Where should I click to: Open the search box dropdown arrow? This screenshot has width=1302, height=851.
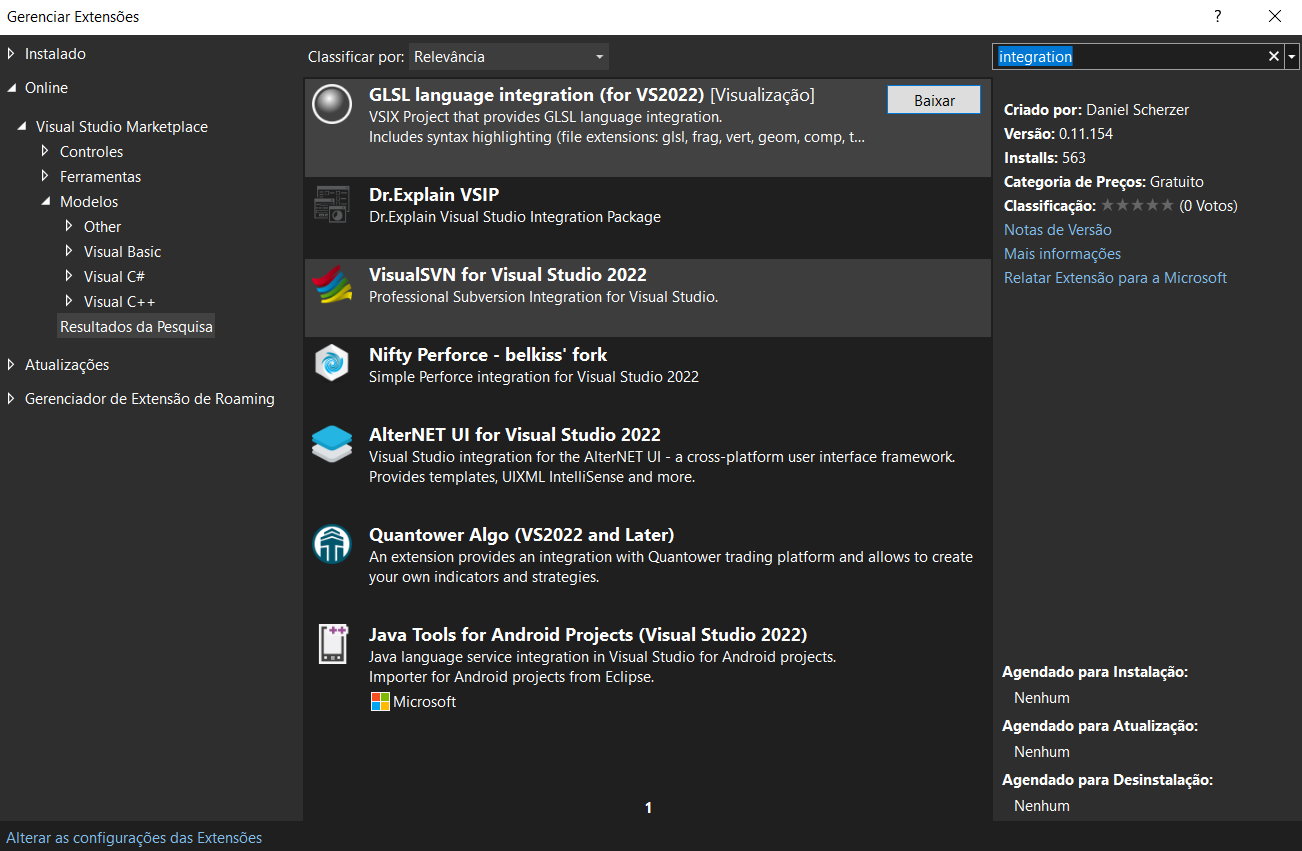coord(1293,57)
